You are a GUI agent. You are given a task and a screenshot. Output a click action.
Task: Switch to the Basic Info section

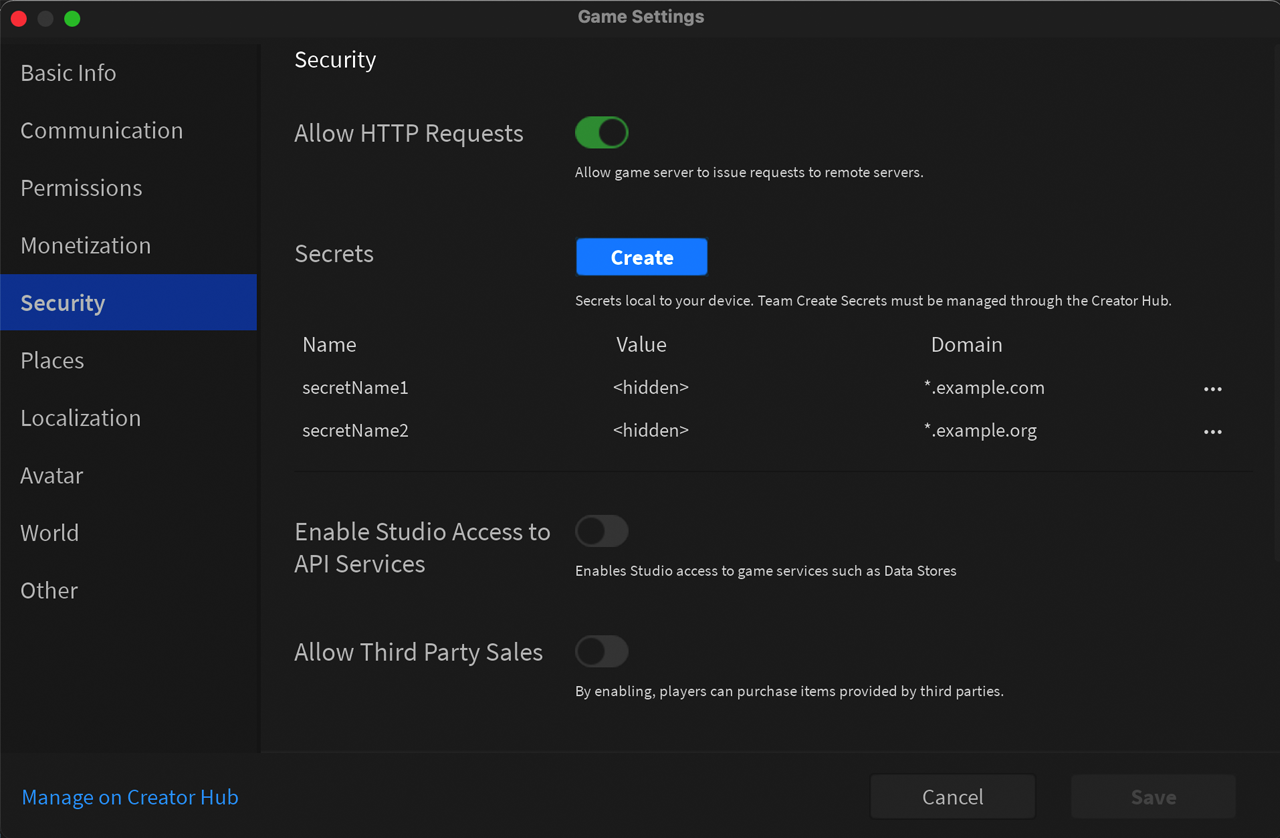point(68,72)
